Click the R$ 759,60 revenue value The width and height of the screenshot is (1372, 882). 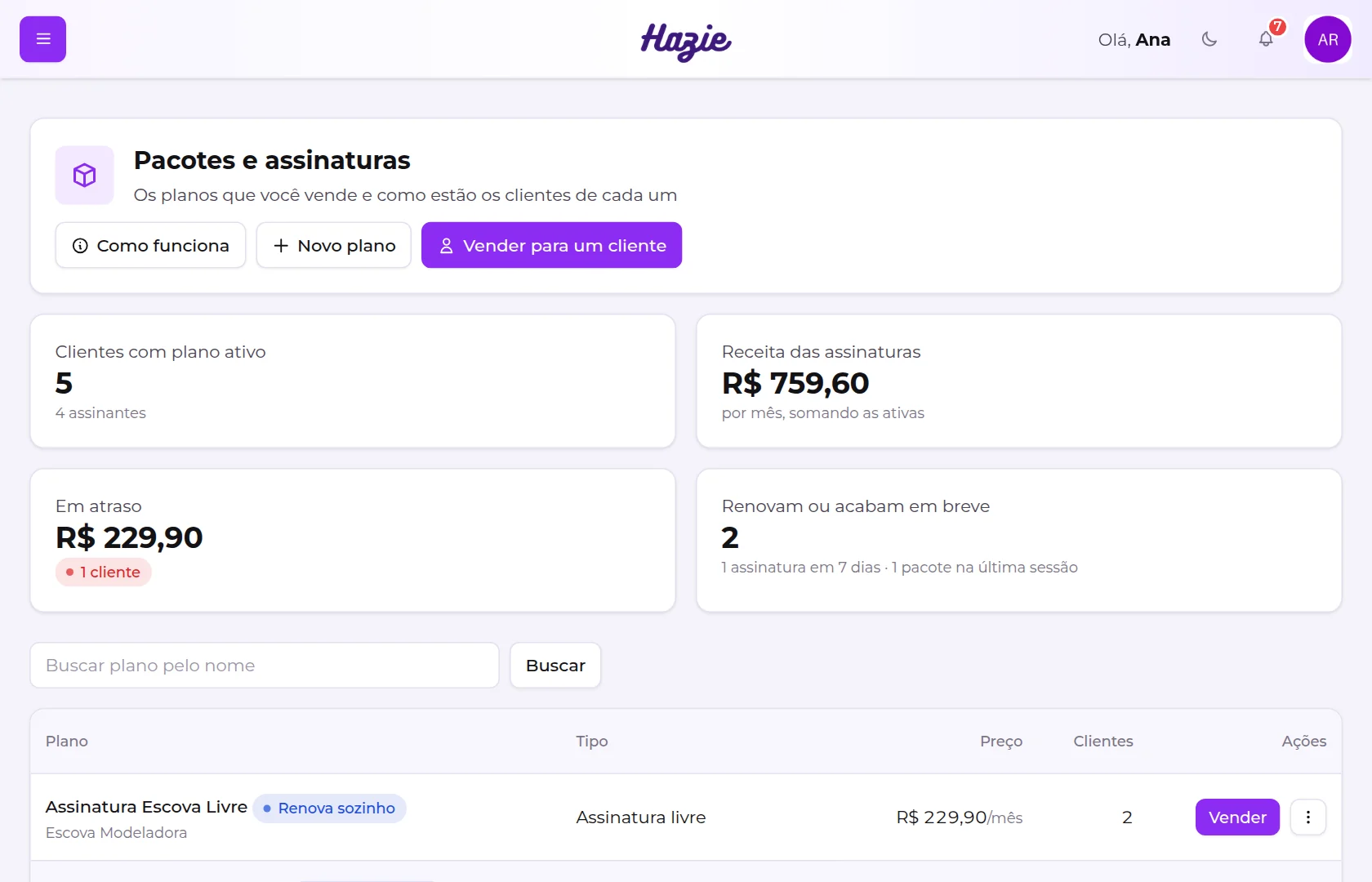(x=795, y=383)
